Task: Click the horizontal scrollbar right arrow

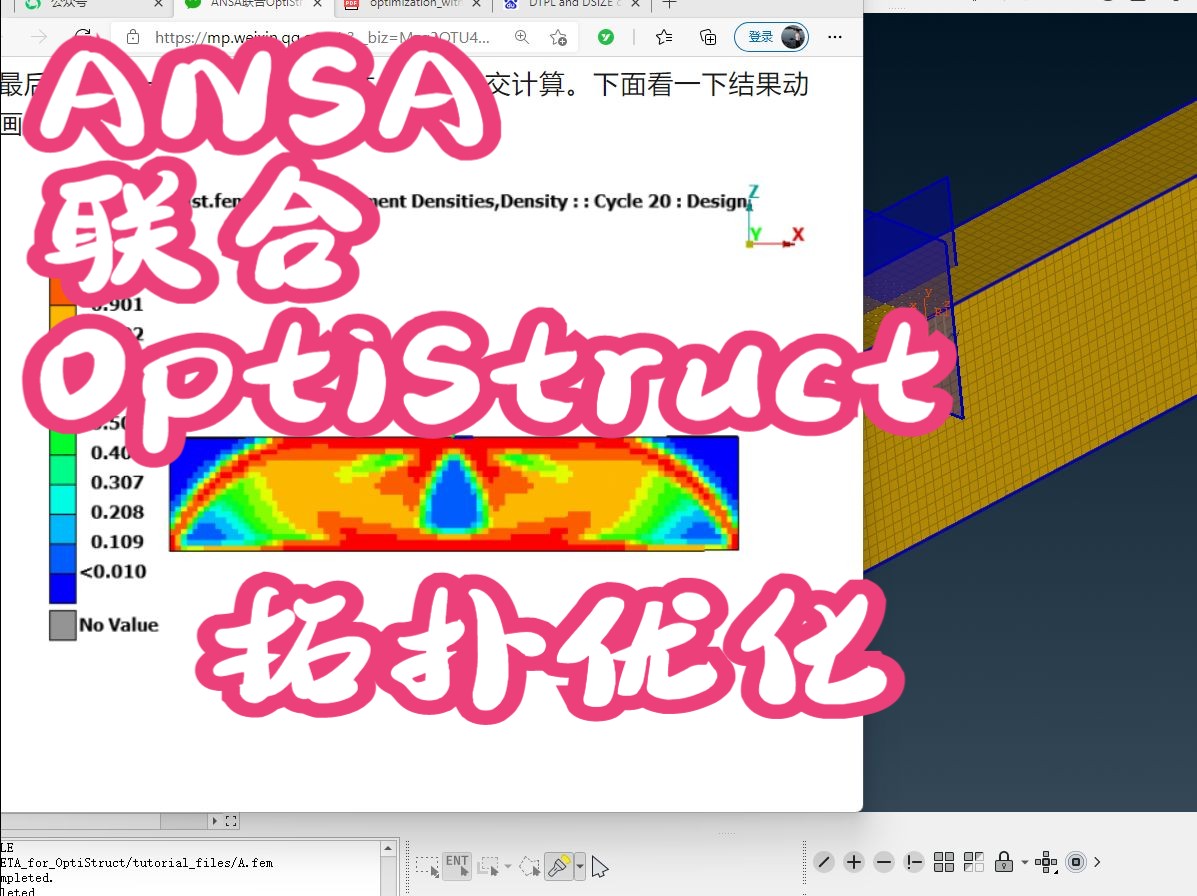Action: (x=215, y=821)
